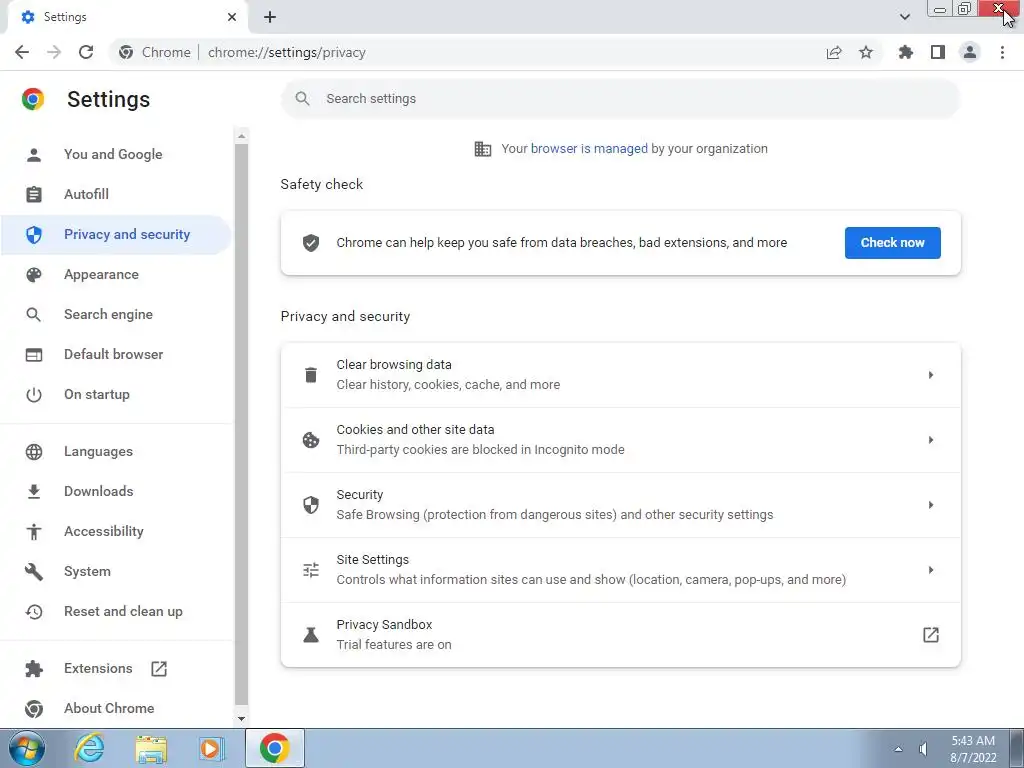Click the forward navigation arrow
1024x768 pixels.
pyautogui.click(x=54, y=52)
